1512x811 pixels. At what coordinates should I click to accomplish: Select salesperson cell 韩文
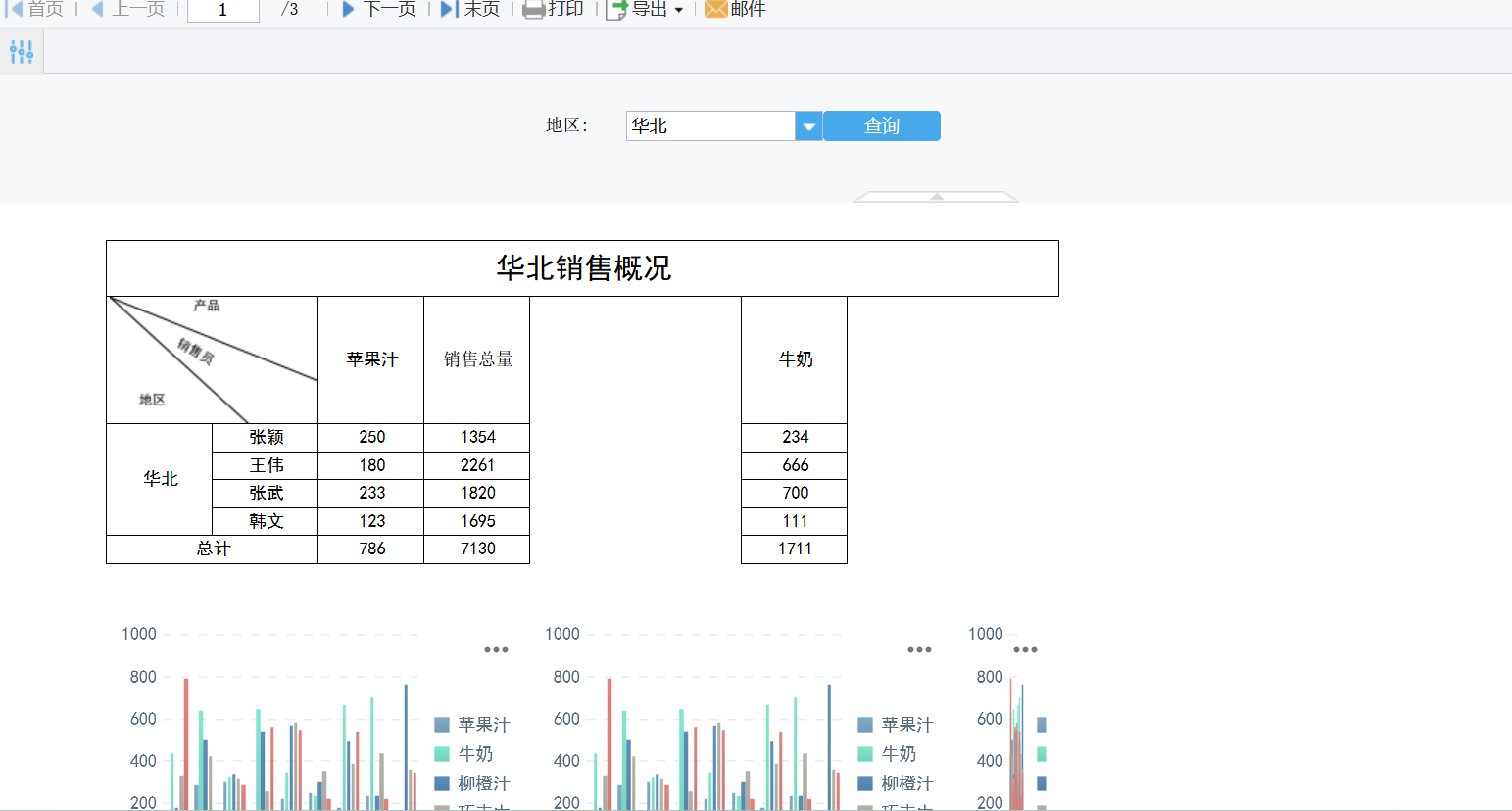266,521
